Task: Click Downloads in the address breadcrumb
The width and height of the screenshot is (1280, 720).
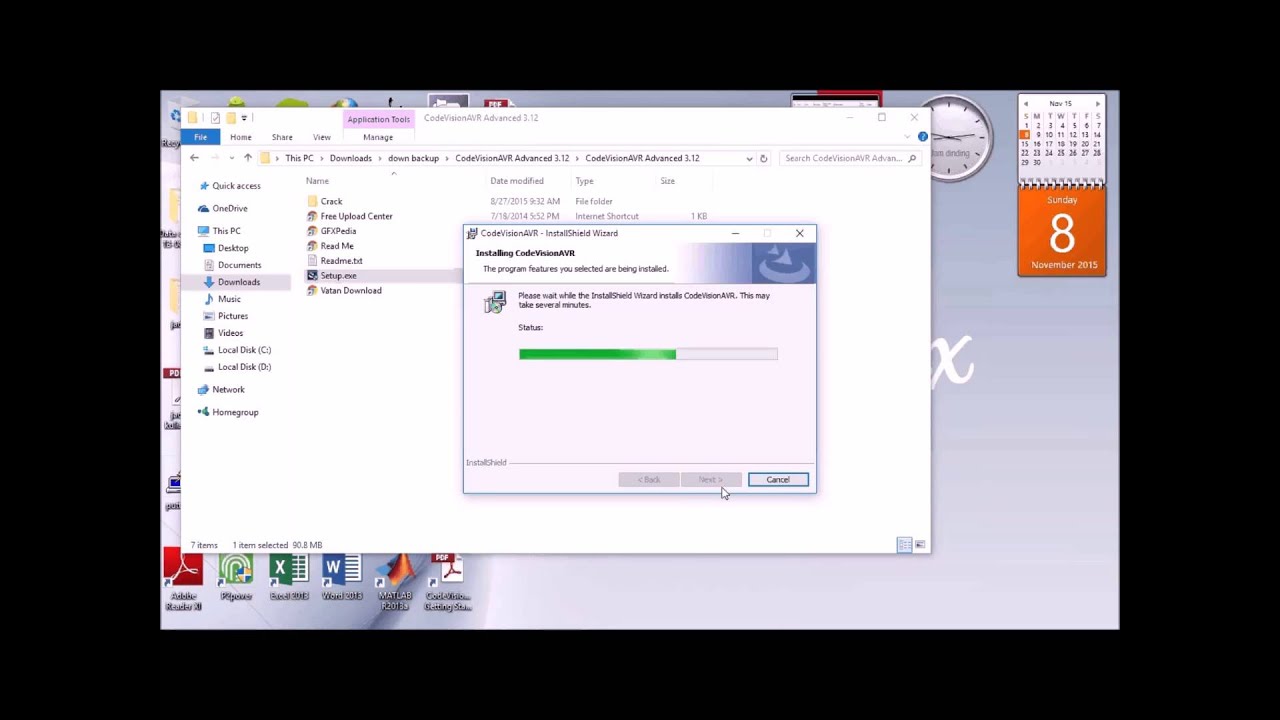Action: tap(351, 158)
